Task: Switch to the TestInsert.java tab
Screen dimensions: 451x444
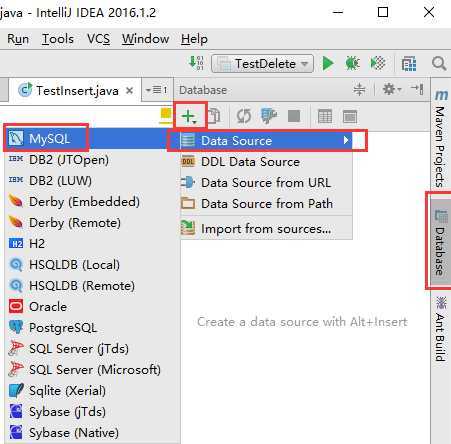Action: 76,90
